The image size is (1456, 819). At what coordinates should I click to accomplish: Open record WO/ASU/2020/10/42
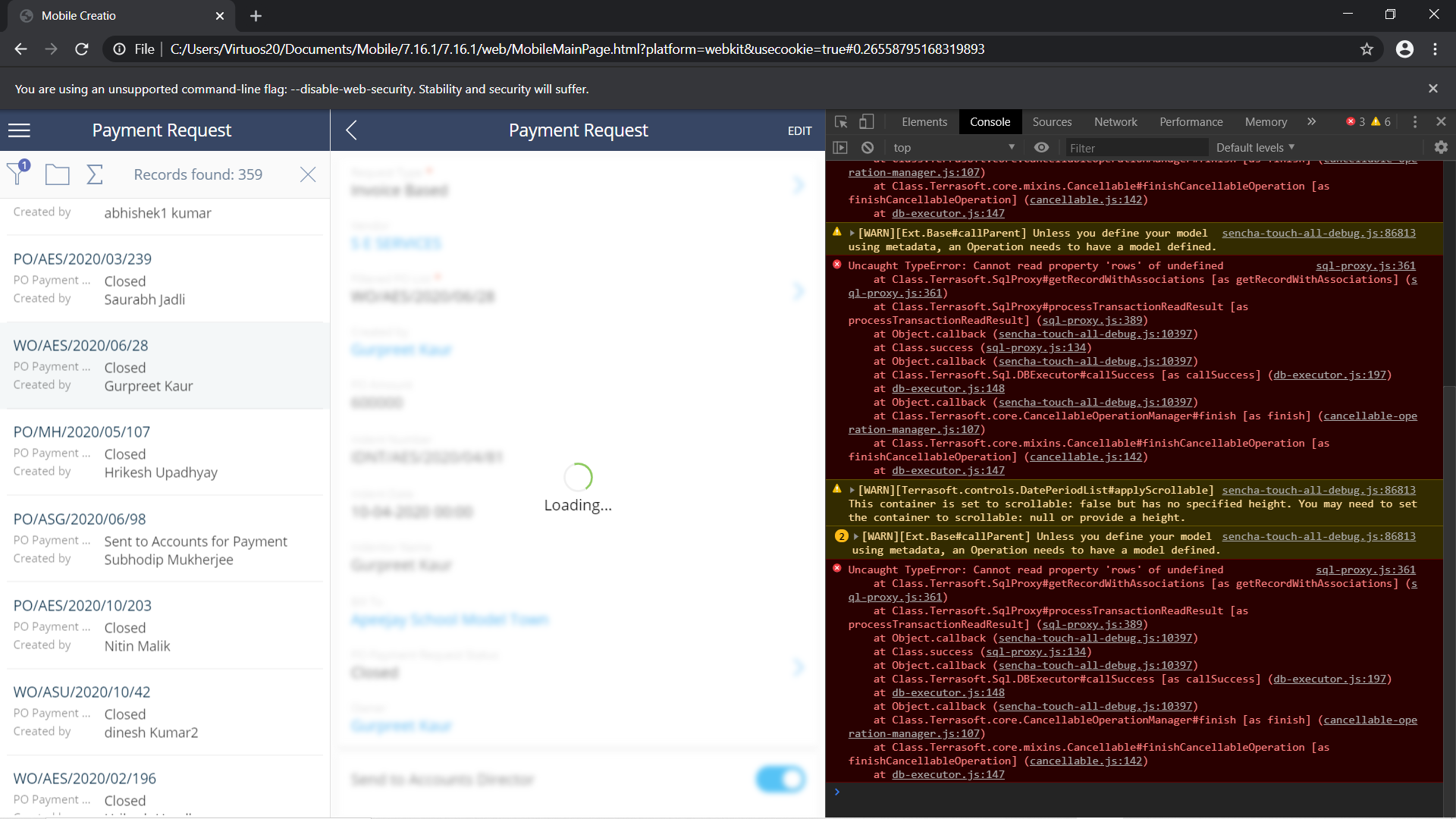(165, 712)
